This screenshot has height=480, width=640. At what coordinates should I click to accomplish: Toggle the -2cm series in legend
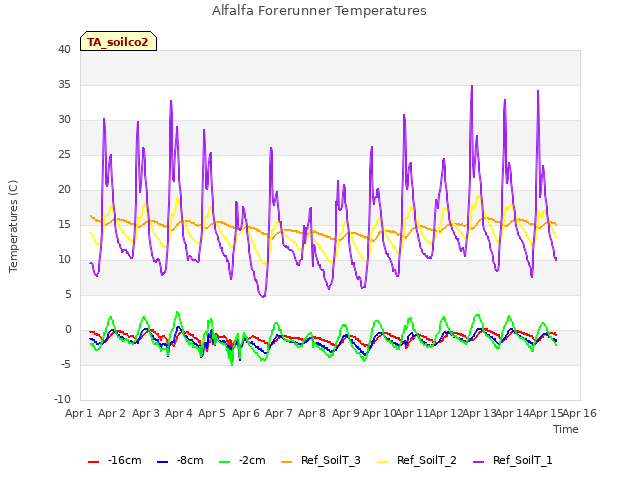click(242, 460)
